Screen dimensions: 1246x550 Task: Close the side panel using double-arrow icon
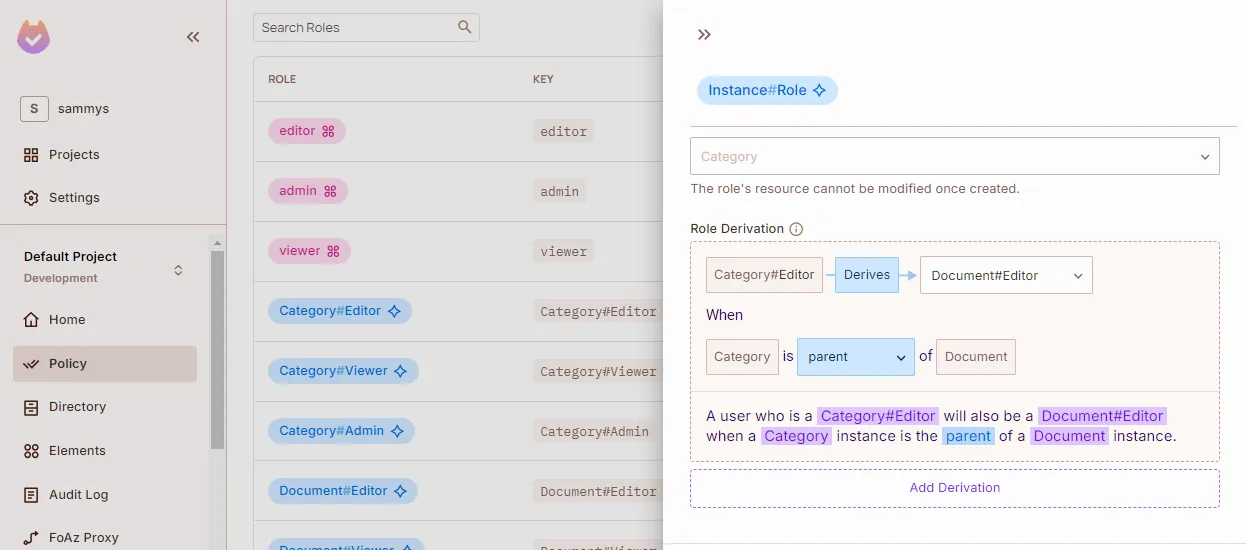coord(704,35)
